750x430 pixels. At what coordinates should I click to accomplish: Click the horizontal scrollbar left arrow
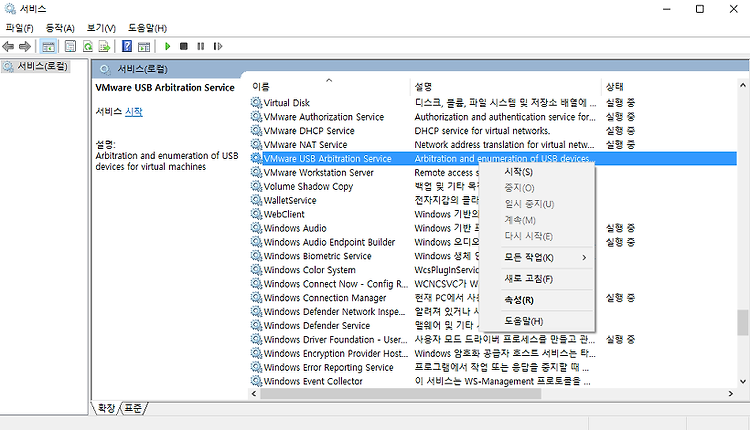[254, 394]
